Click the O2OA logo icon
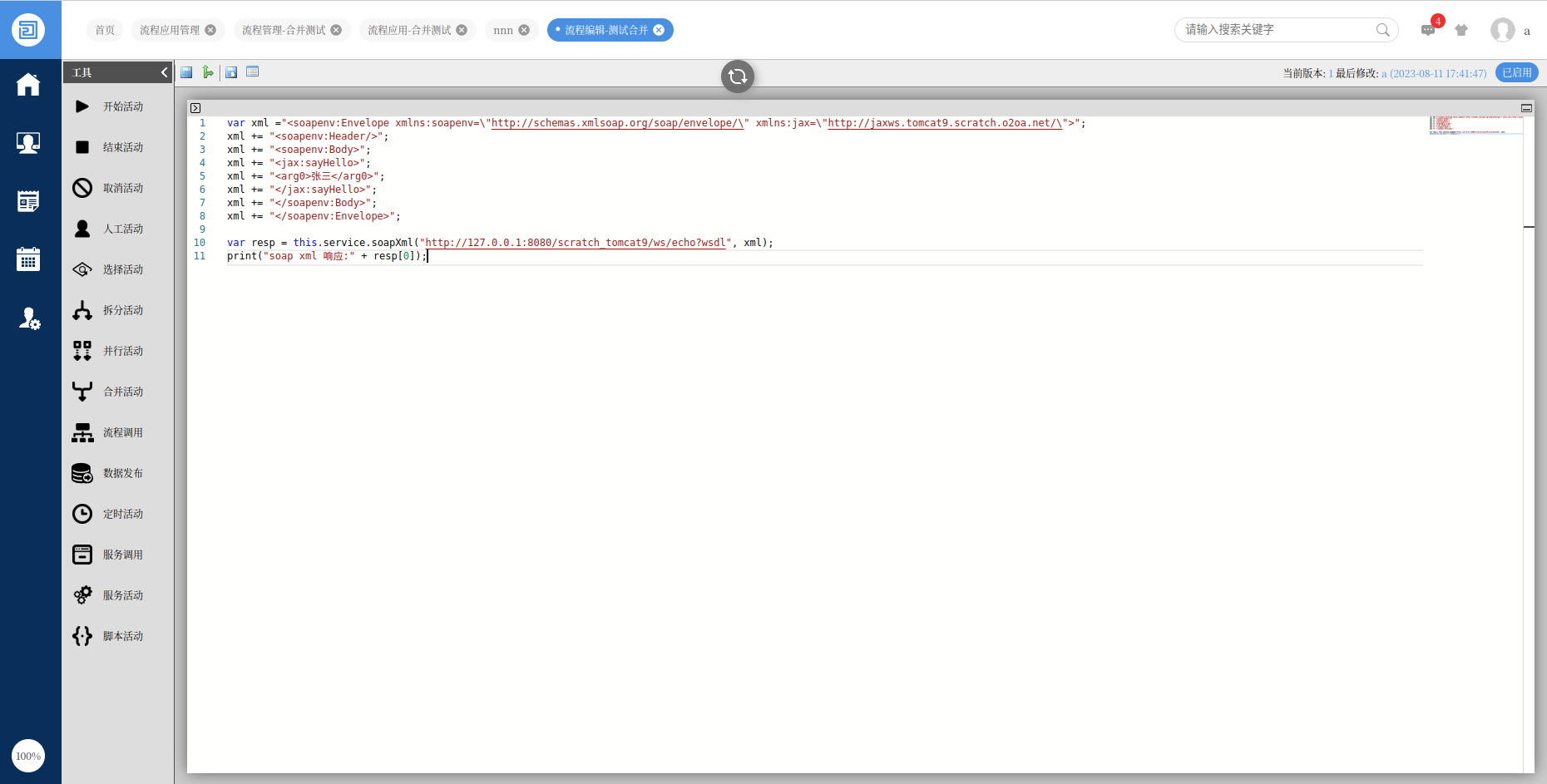Viewport: 1547px width, 784px height. 28,30
